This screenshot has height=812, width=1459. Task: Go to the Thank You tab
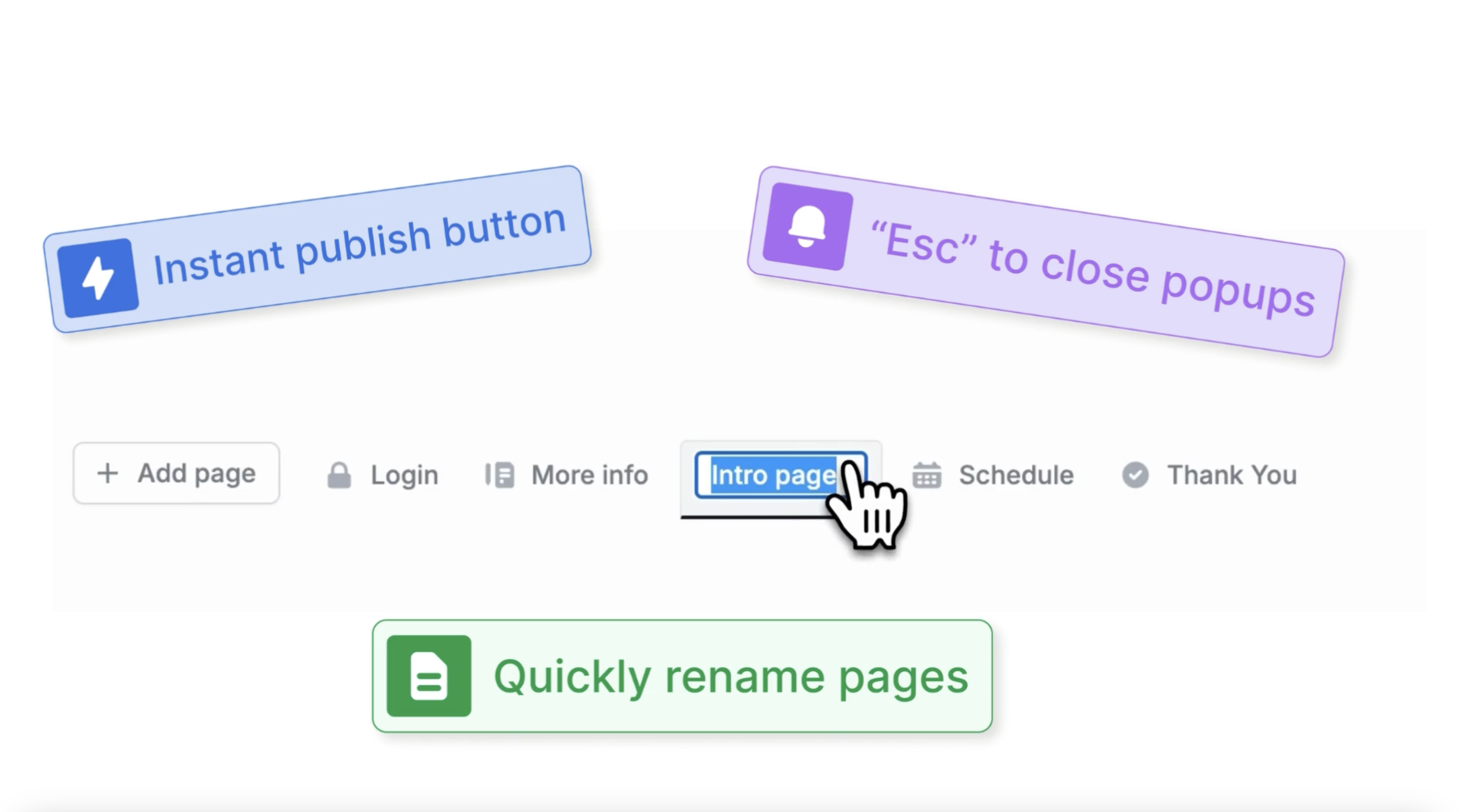[1209, 475]
